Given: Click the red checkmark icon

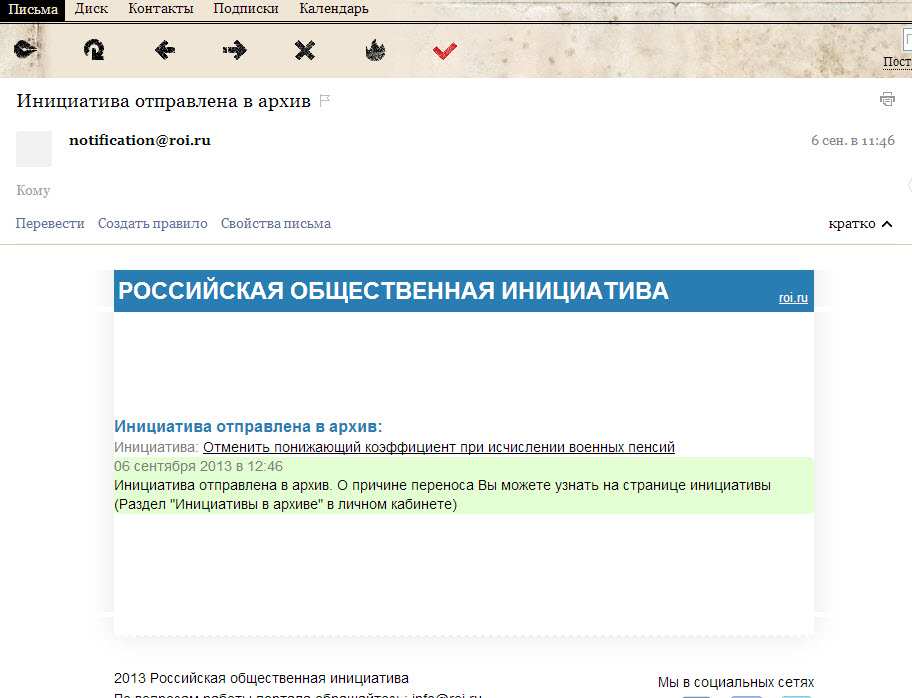Looking at the screenshot, I should [x=445, y=50].
